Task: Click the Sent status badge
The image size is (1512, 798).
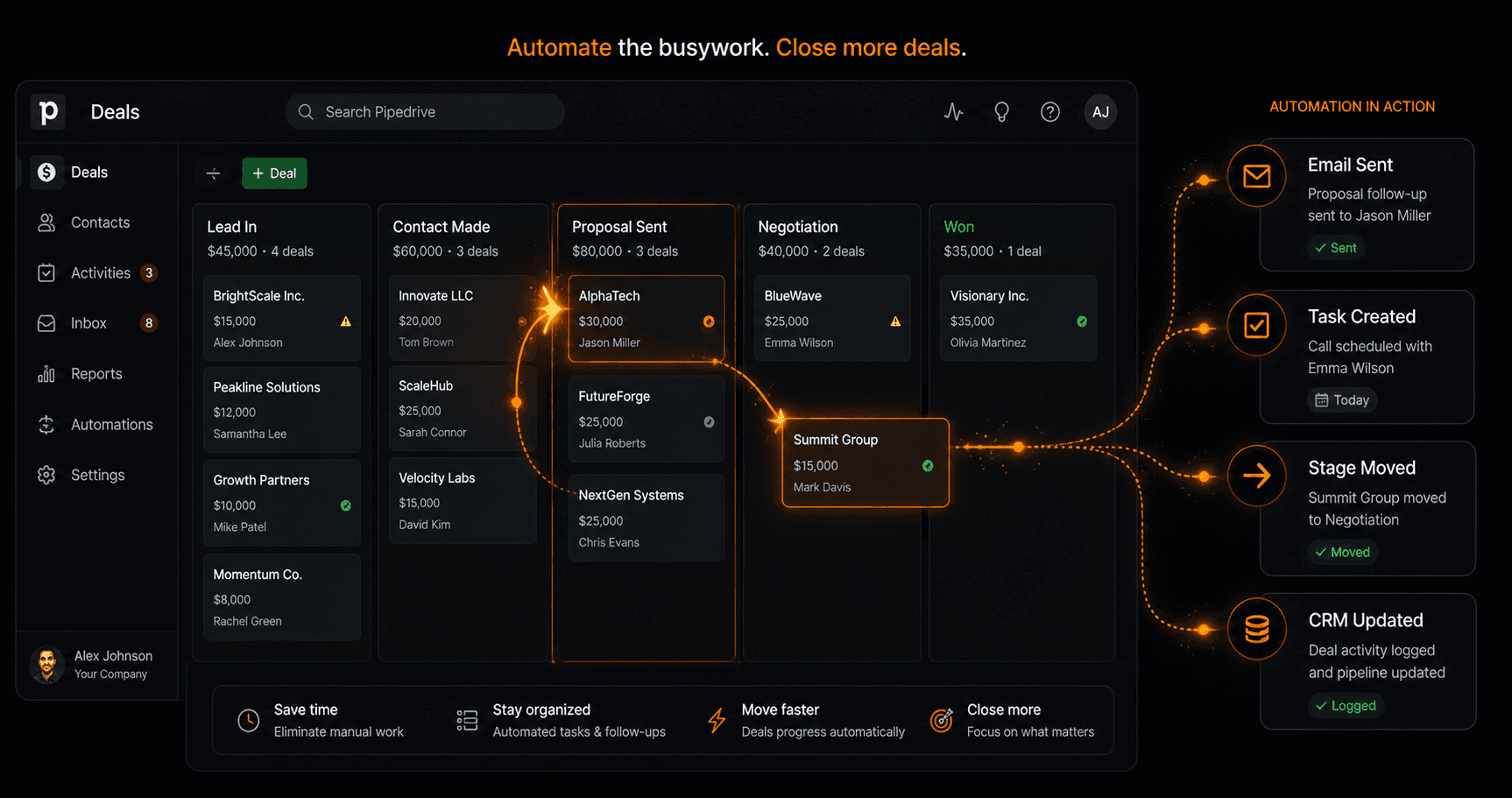Action: point(1335,248)
